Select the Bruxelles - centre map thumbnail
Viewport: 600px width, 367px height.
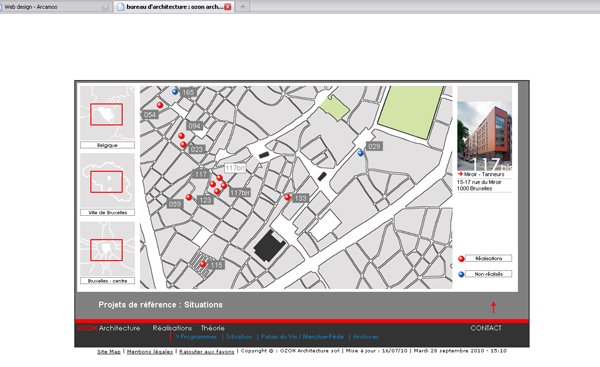108,249
